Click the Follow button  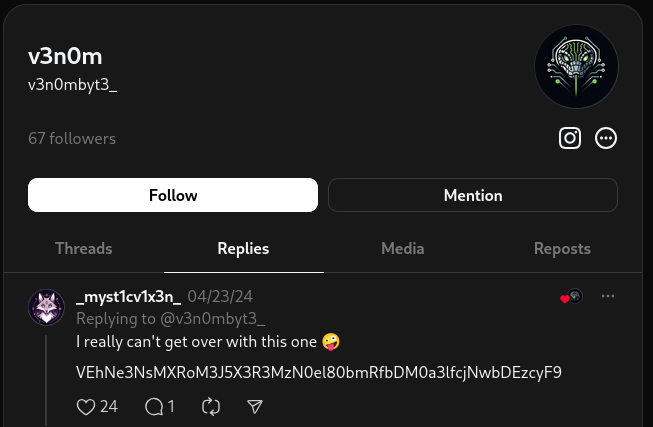pyautogui.click(x=173, y=195)
